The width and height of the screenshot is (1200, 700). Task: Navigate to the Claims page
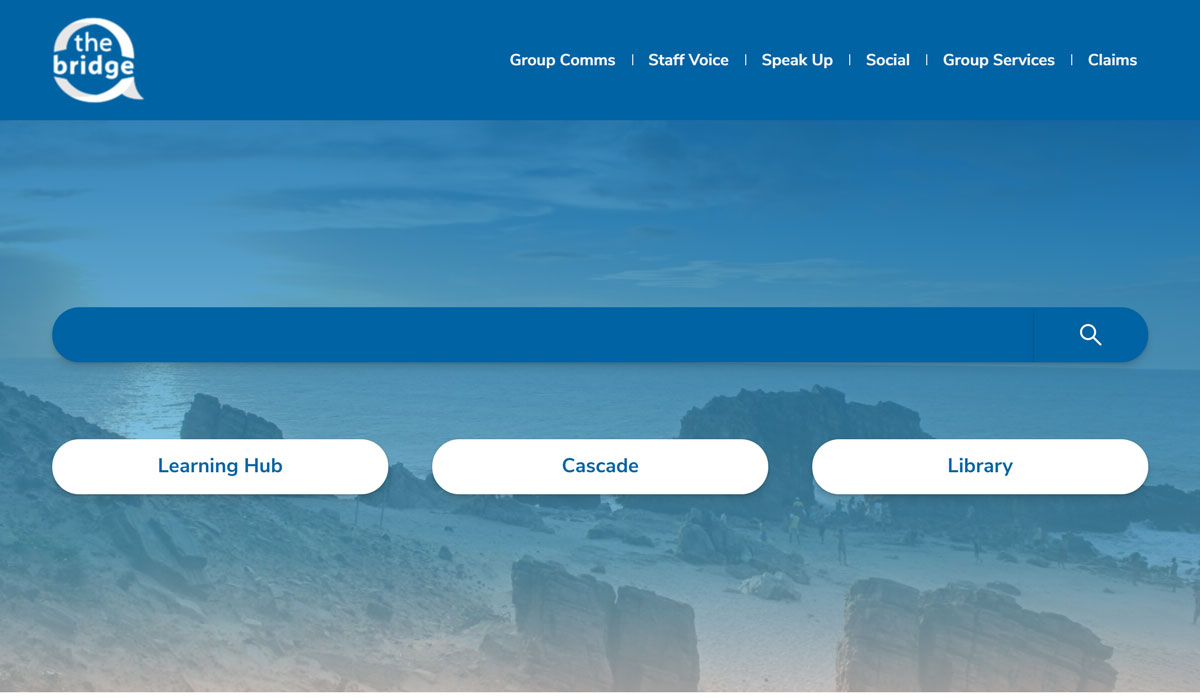[1112, 60]
